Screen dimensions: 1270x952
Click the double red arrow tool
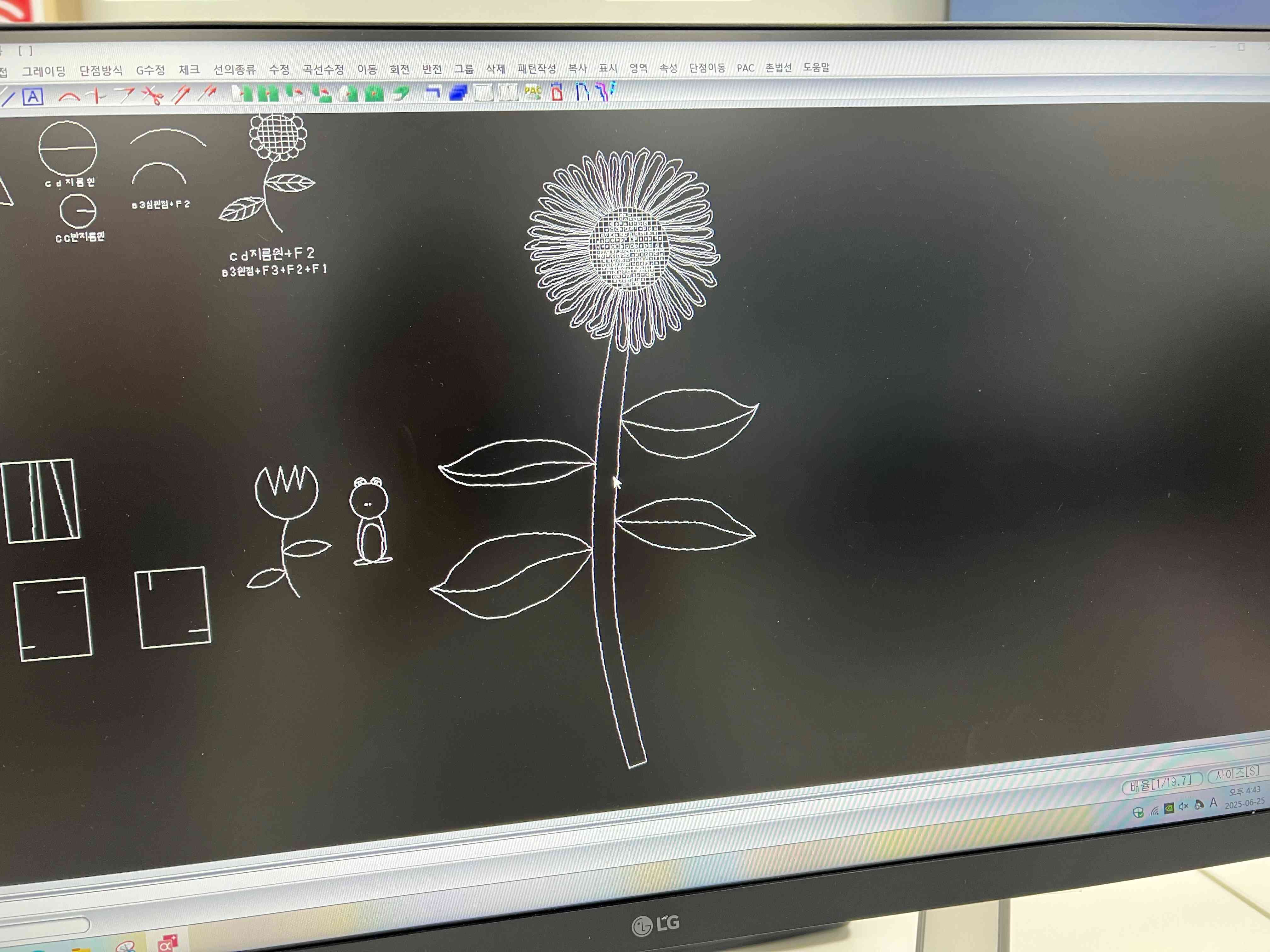tap(207, 93)
